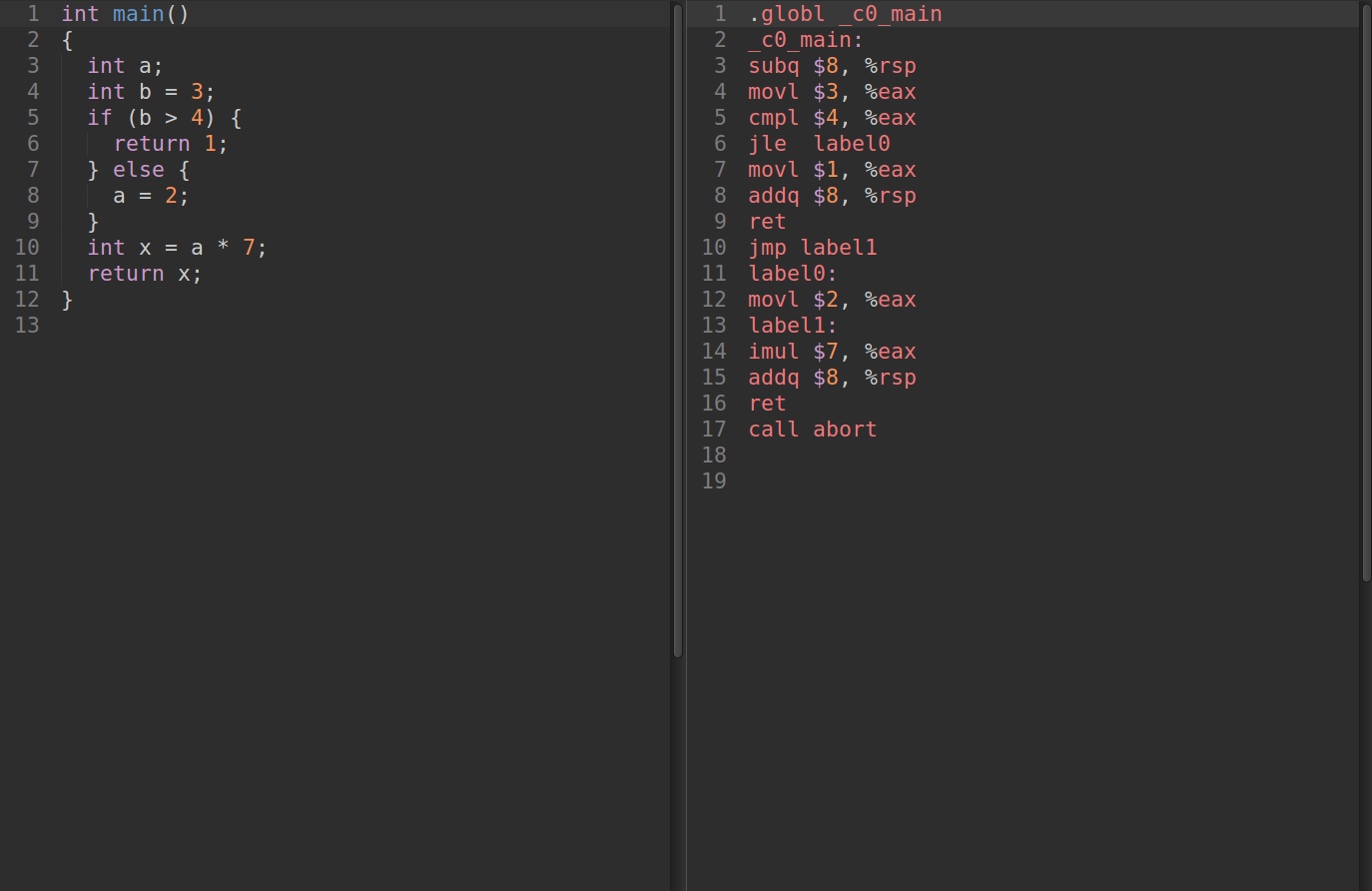Click the 'jle label0' instruction
Screen dimensions: 1372x891
[819, 144]
